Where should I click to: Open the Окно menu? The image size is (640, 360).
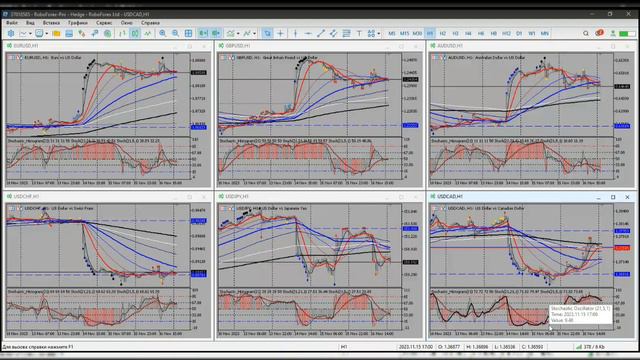[127, 23]
